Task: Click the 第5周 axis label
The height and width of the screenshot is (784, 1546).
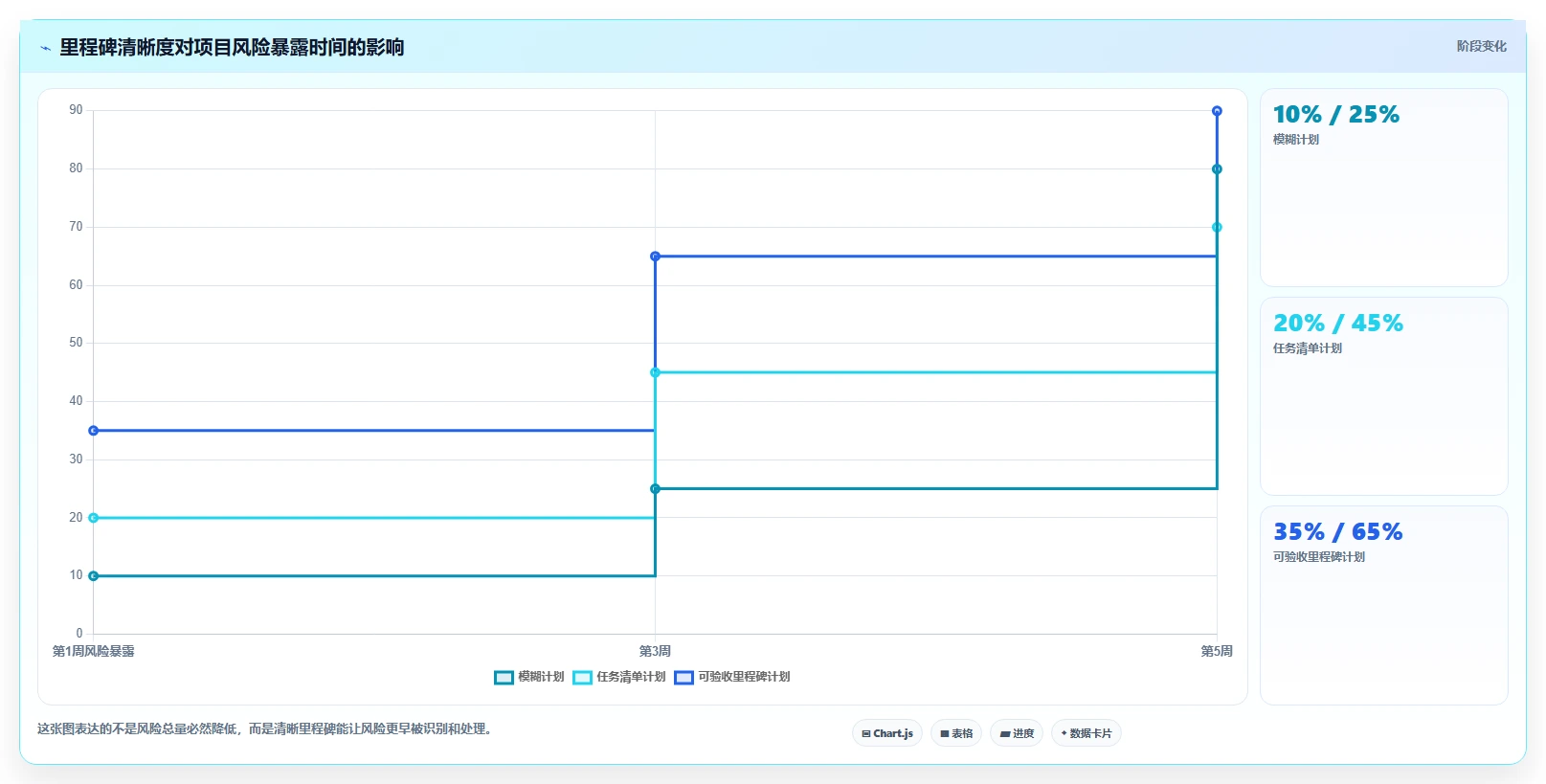Action: (1217, 651)
